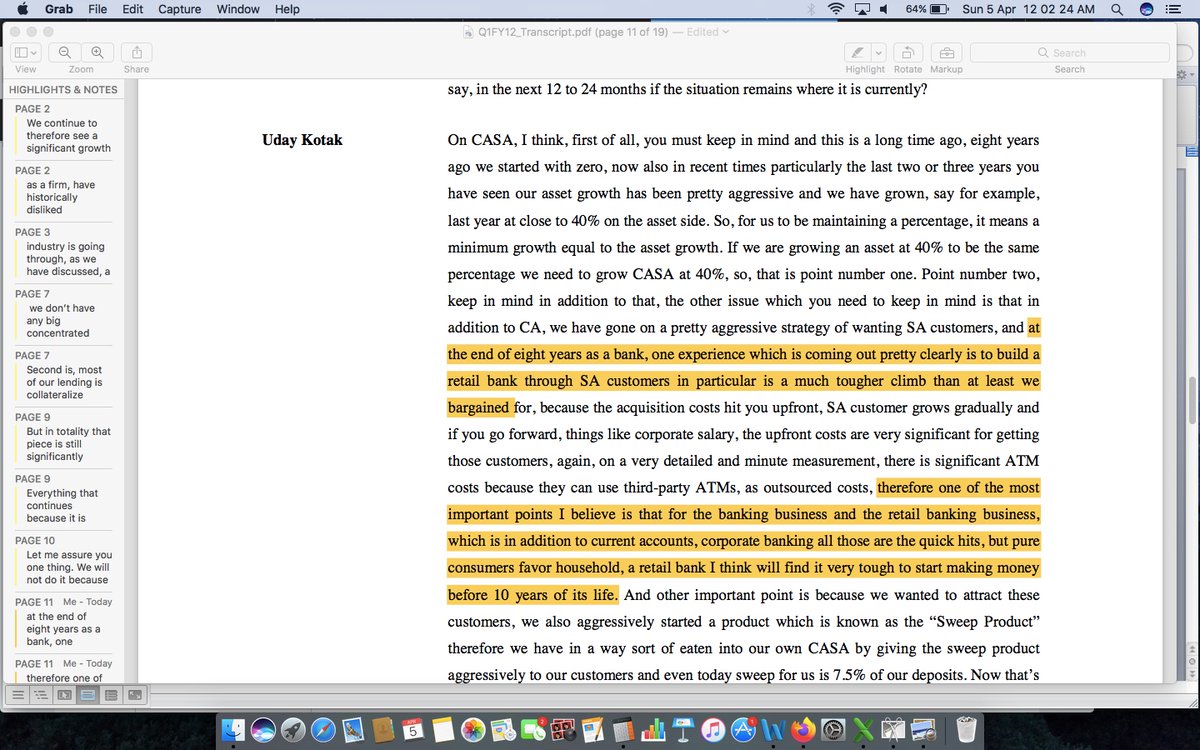This screenshot has width=1200, height=750.
Task: Open Numbers chart icon in Dock
Action: pyautogui.click(x=654, y=730)
